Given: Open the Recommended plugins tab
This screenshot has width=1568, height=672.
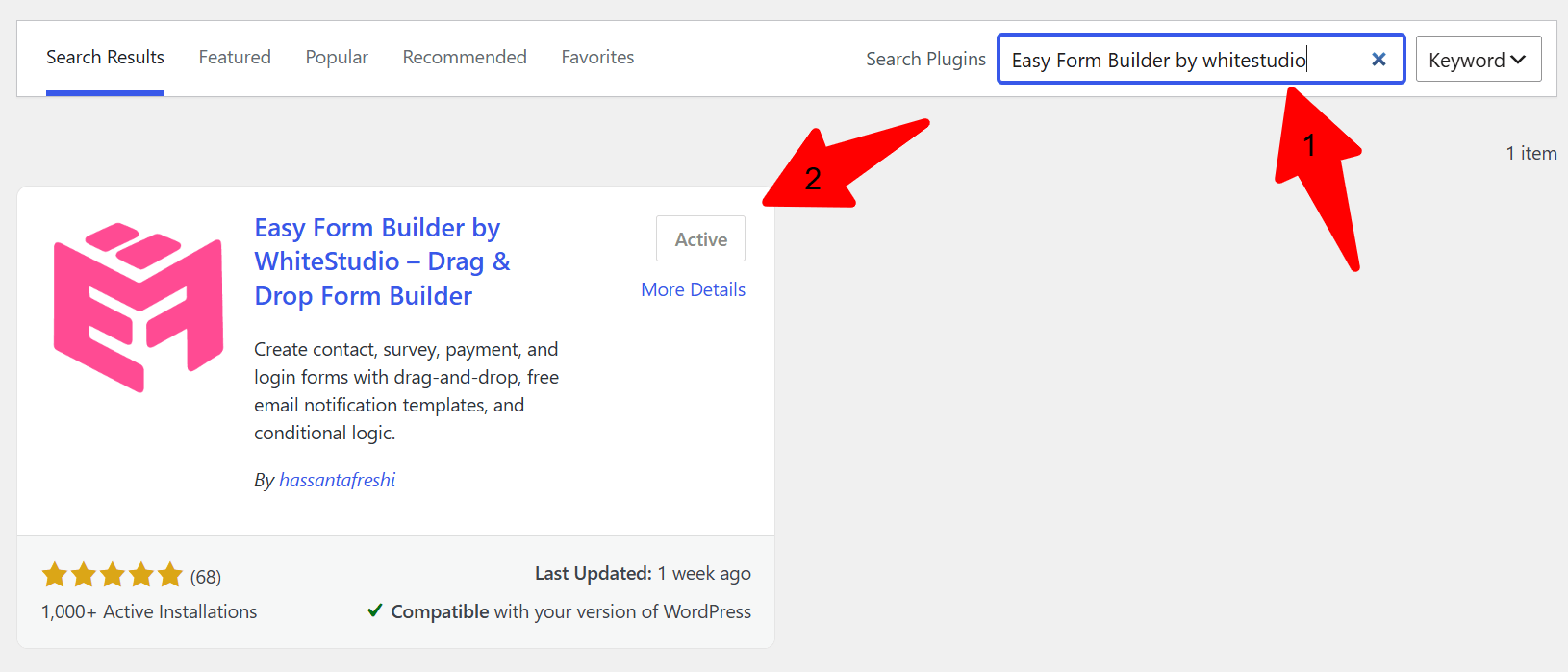Looking at the screenshot, I should [465, 58].
